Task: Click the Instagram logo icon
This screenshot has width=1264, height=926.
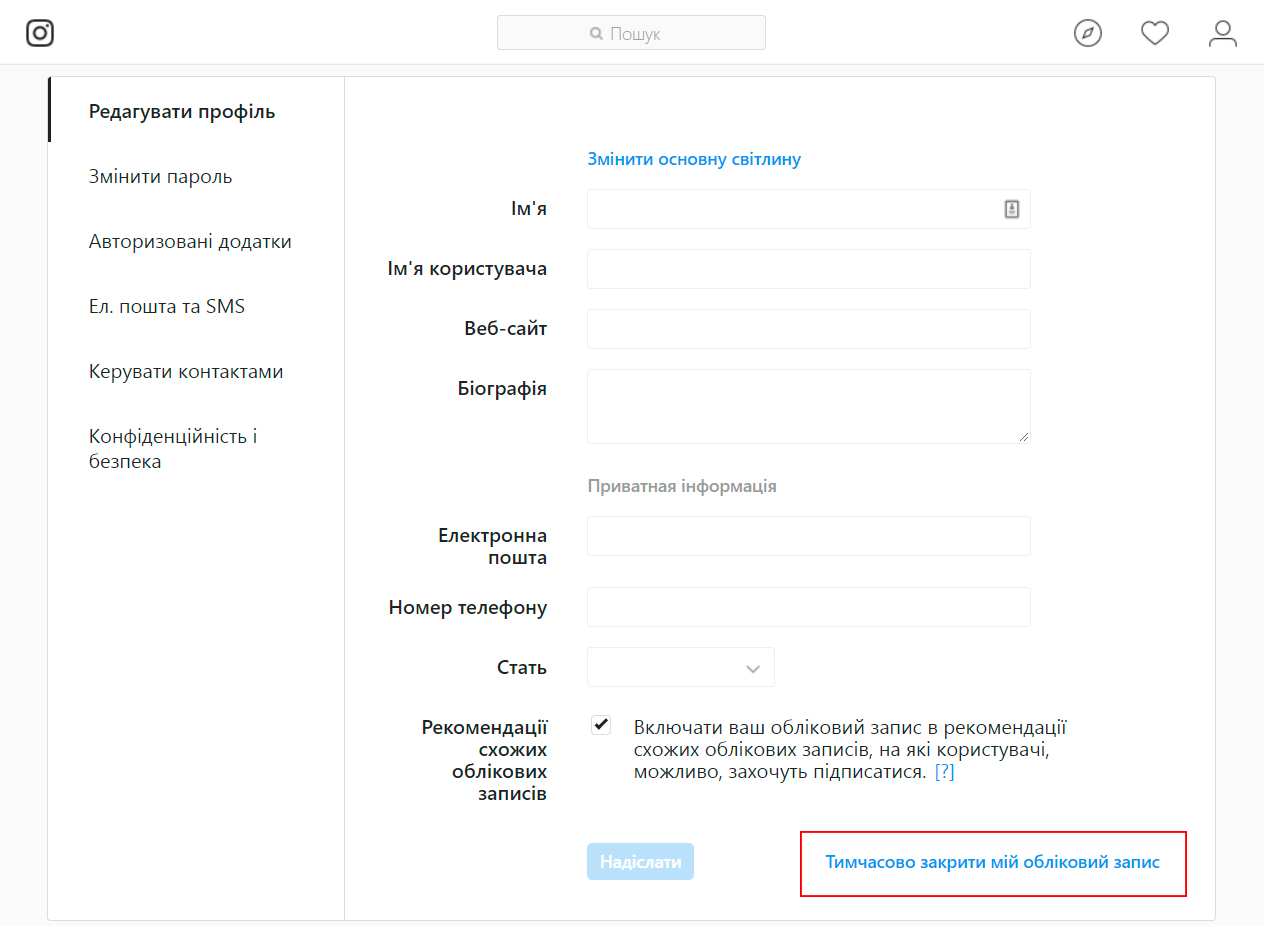Action: pyautogui.click(x=40, y=33)
